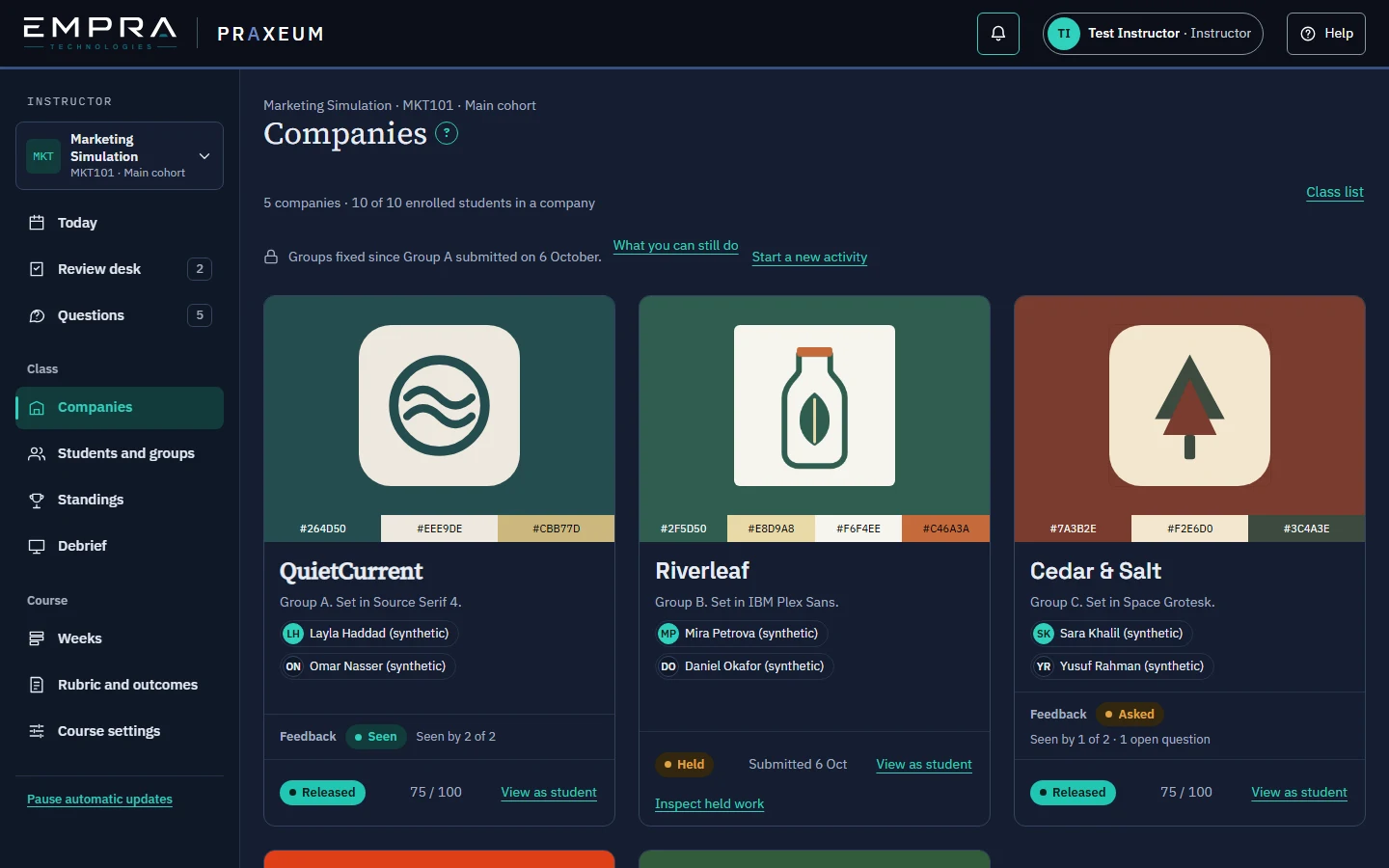This screenshot has width=1389, height=868.
Task: Expand the Marketing Simulation course dropdown chevron
Action: (204, 156)
